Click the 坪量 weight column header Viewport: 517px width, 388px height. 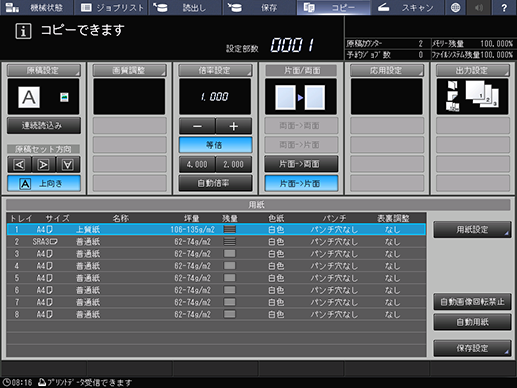coord(192,218)
